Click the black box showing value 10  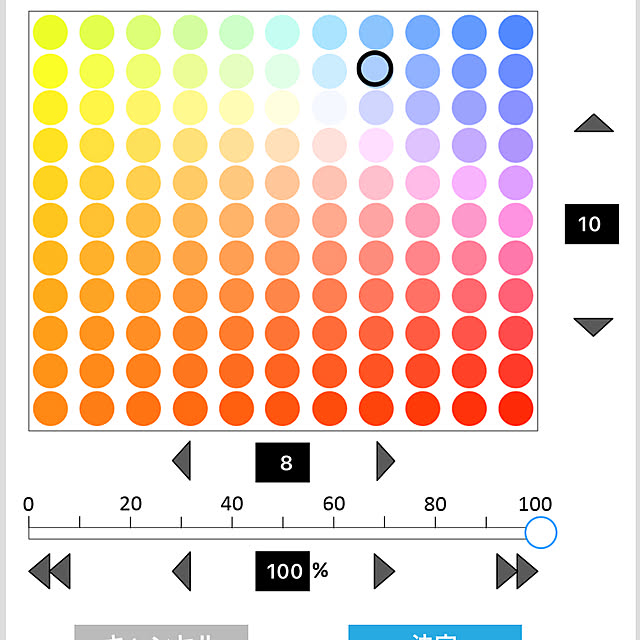pos(592,224)
